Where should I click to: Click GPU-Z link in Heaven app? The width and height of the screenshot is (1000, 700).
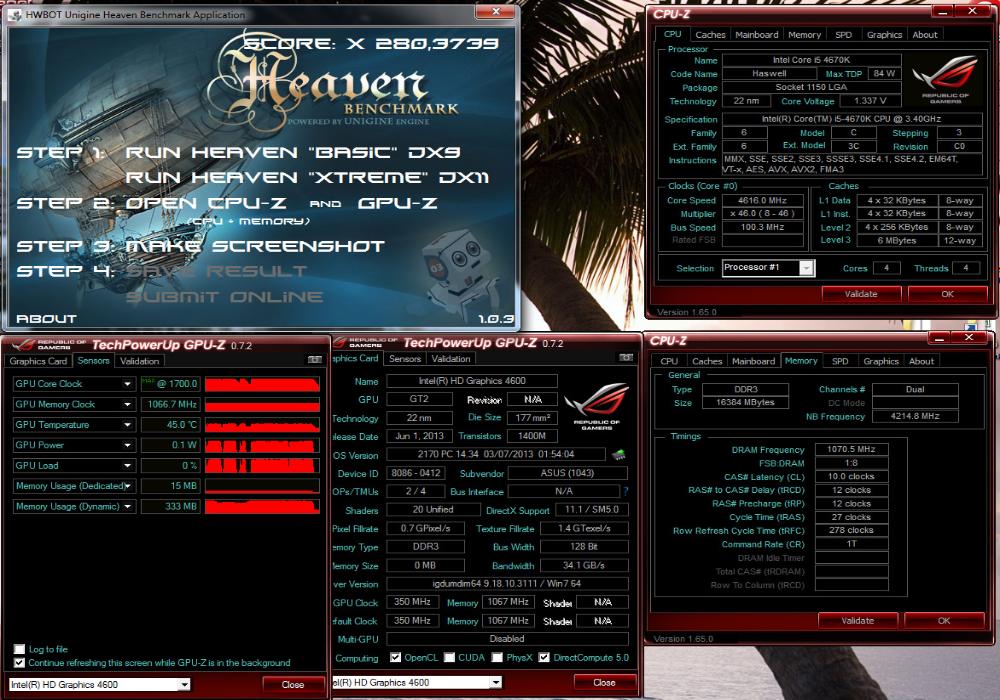pyautogui.click(x=397, y=203)
